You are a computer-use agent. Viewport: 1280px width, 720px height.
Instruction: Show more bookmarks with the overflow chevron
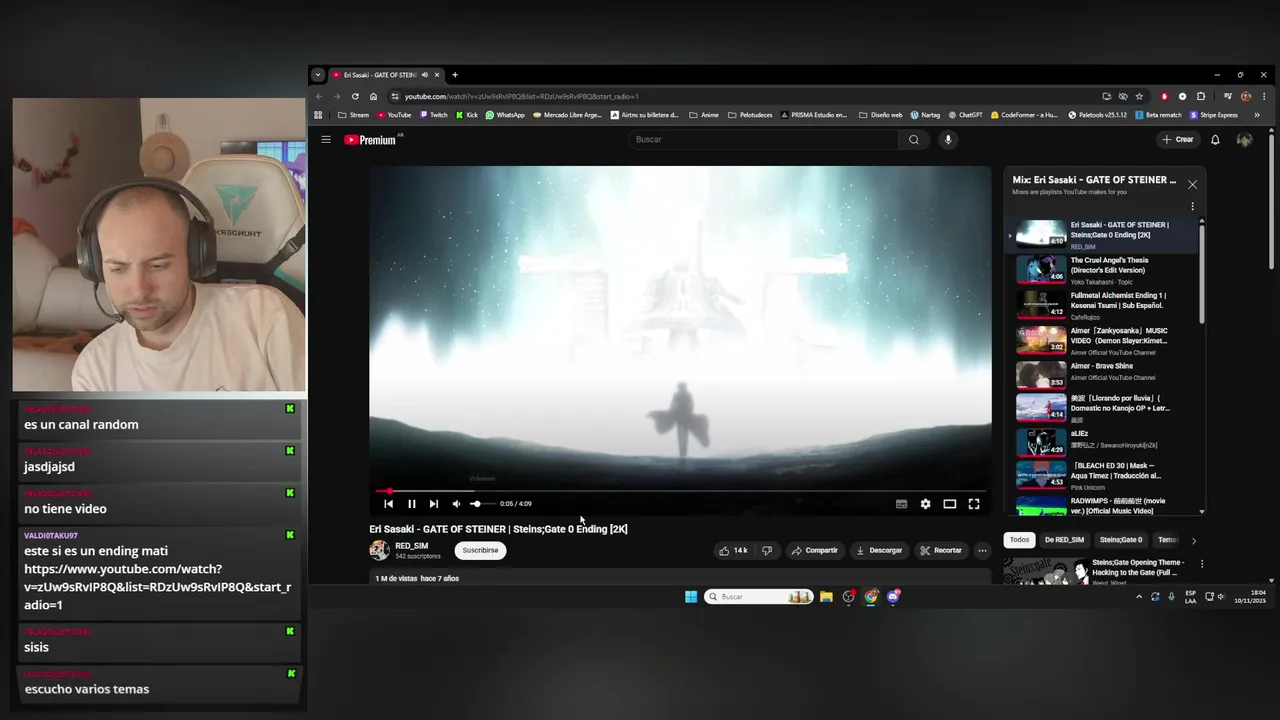(1258, 115)
